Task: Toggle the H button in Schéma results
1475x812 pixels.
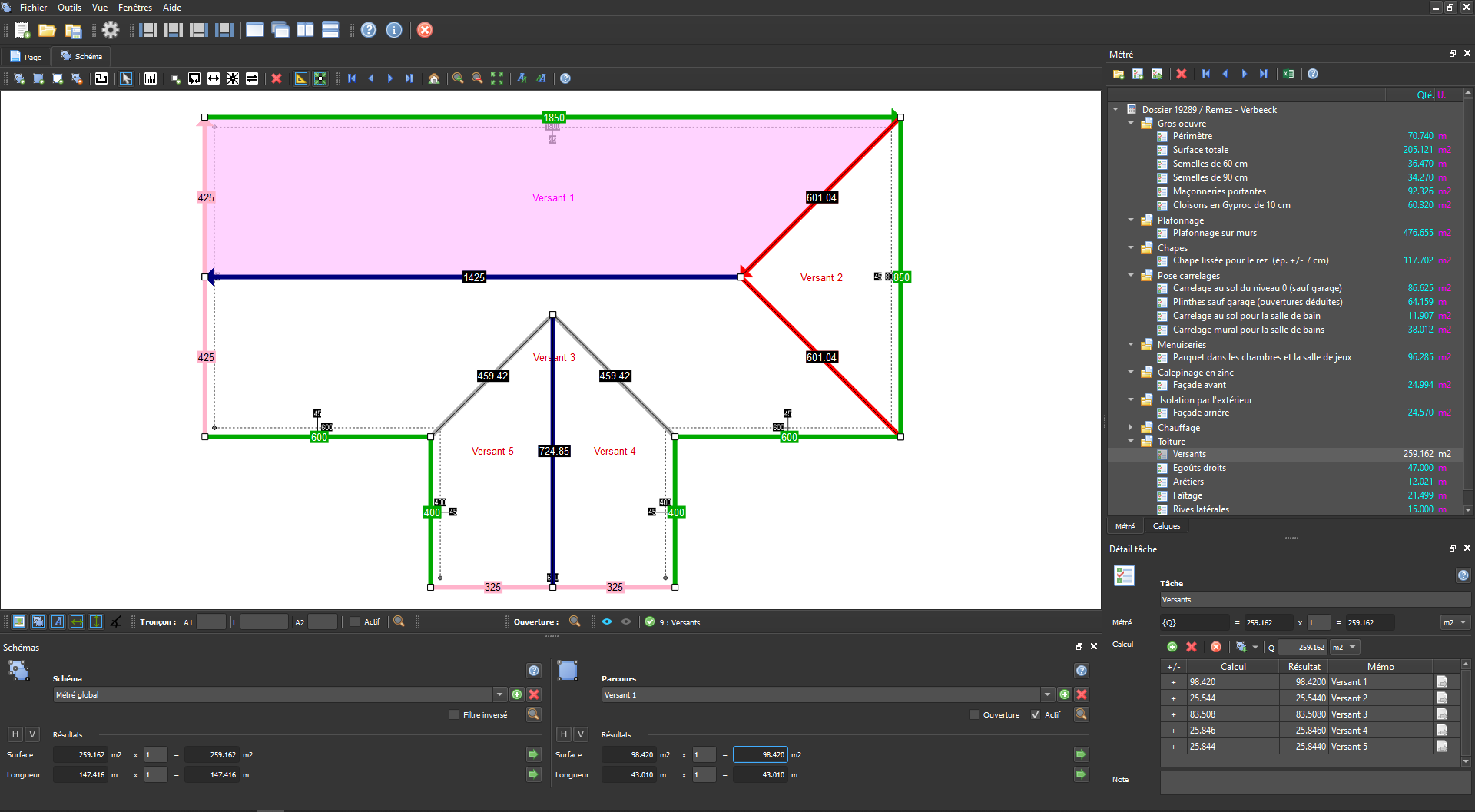Action: coord(15,734)
